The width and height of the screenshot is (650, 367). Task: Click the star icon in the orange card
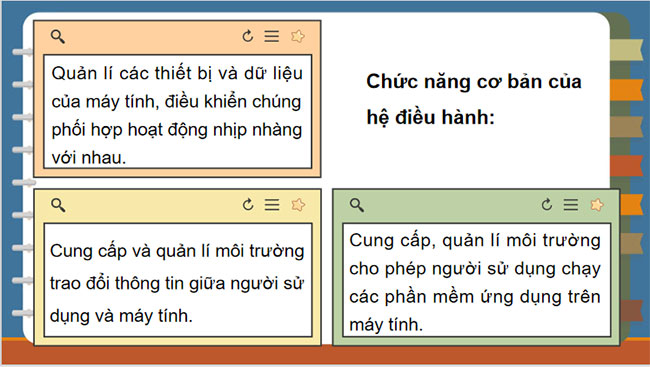[x=298, y=36]
